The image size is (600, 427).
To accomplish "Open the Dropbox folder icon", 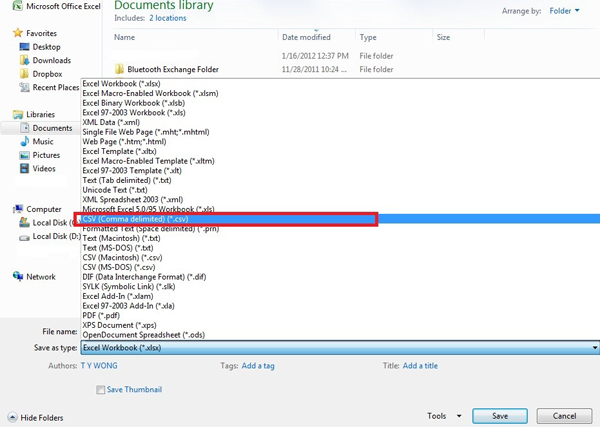I will point(24,73).
